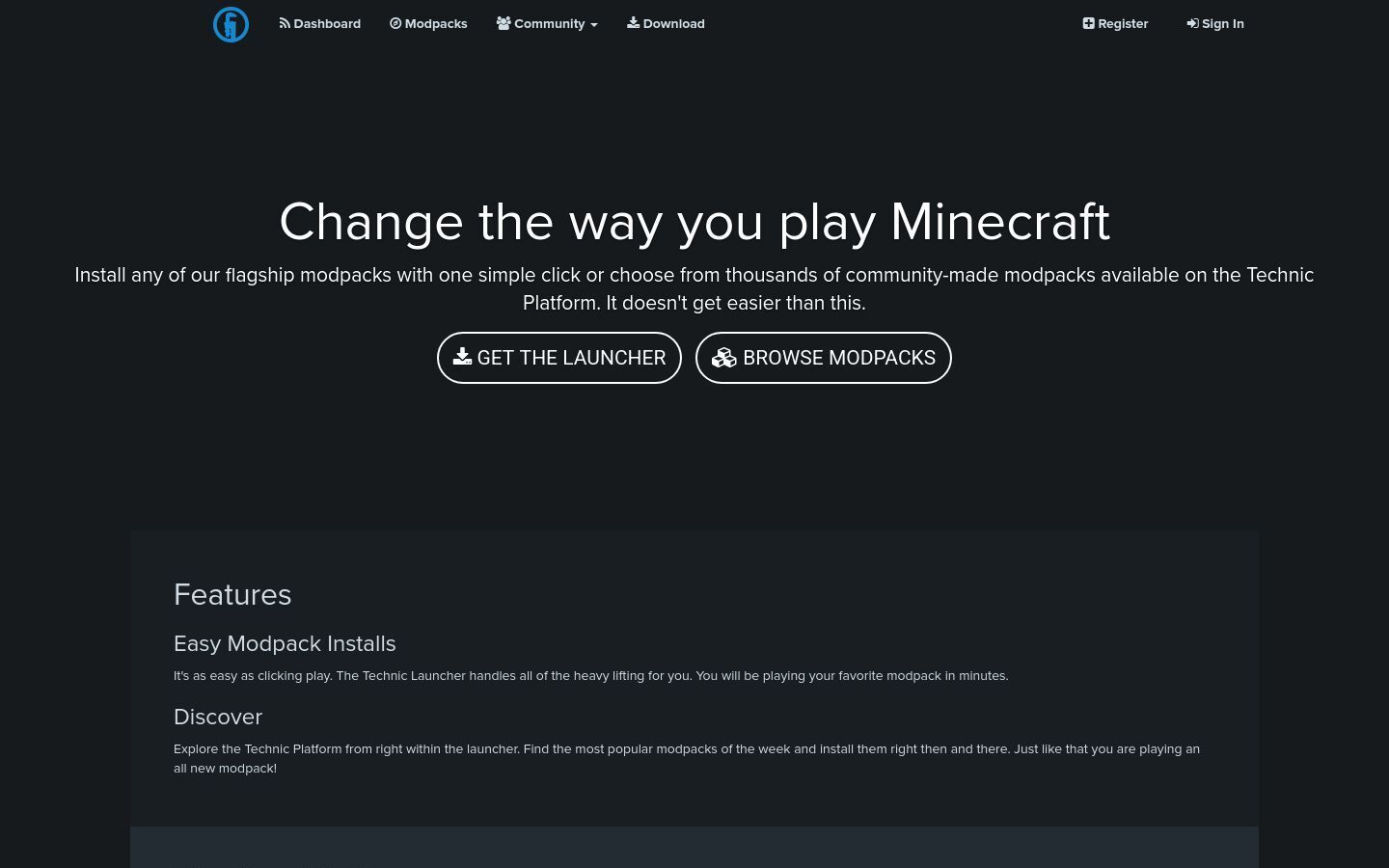Image resolution: width=1389 pixels, height=868 pixels.
Task: Click the Technic logo in the navbar
Action: point(231,24)
